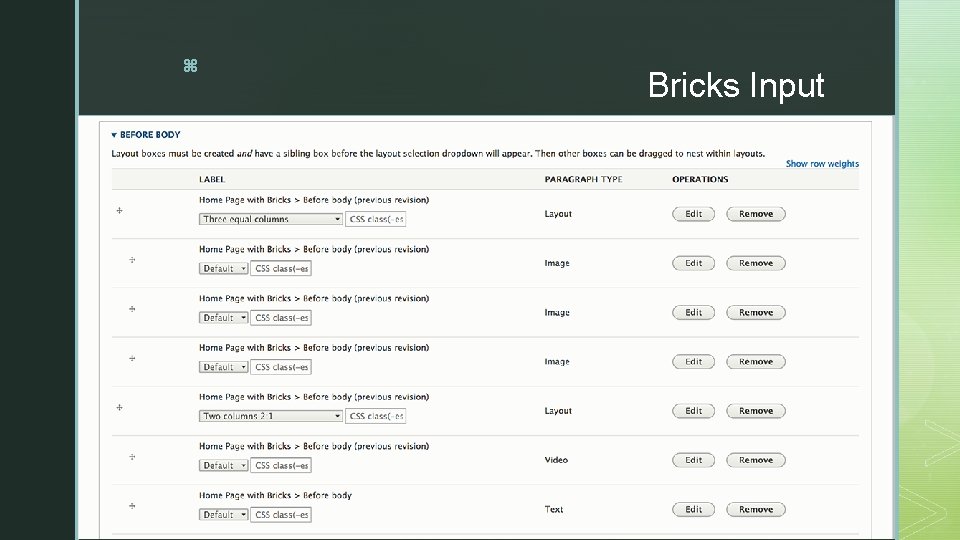Image resolution: width=960 pixels, height=540 pixels.
Task: Click the drag handle of the first Image row
Action: coord(132,260)
